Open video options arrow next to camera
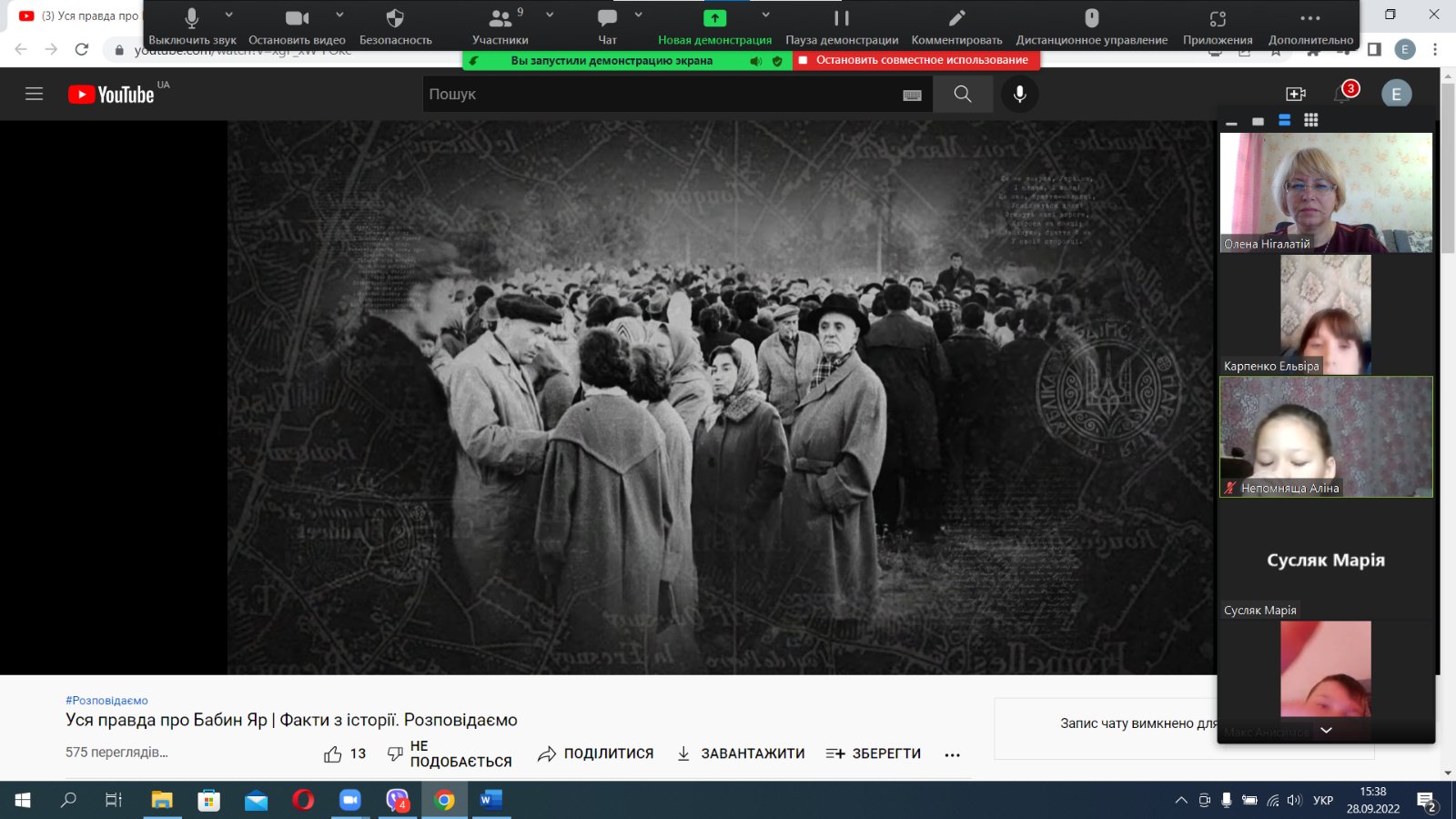The width and height of the screenshot is (1456, 819). (339, 15)
